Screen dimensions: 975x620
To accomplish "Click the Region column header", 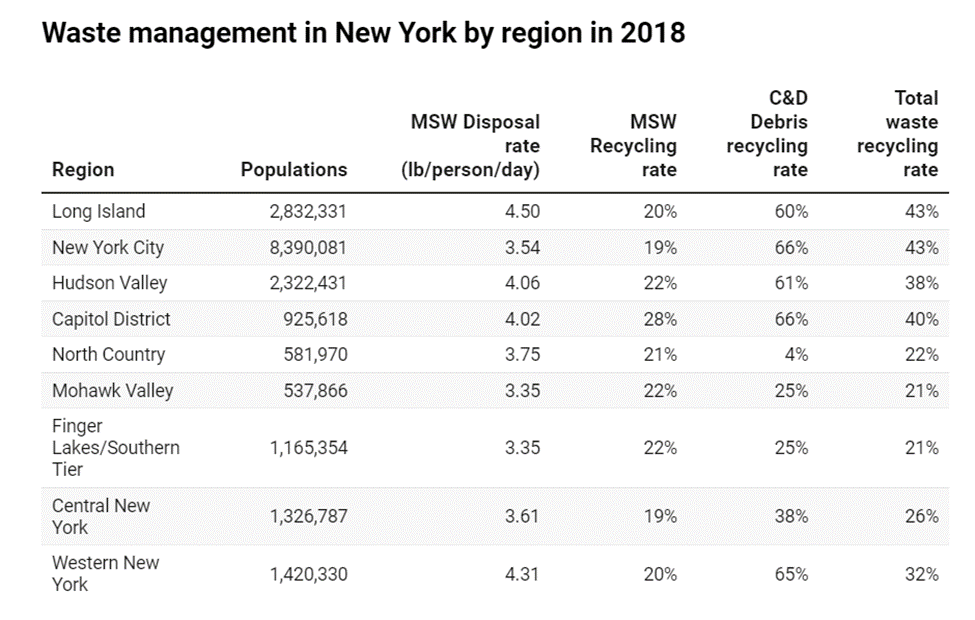I will [83, 169].
